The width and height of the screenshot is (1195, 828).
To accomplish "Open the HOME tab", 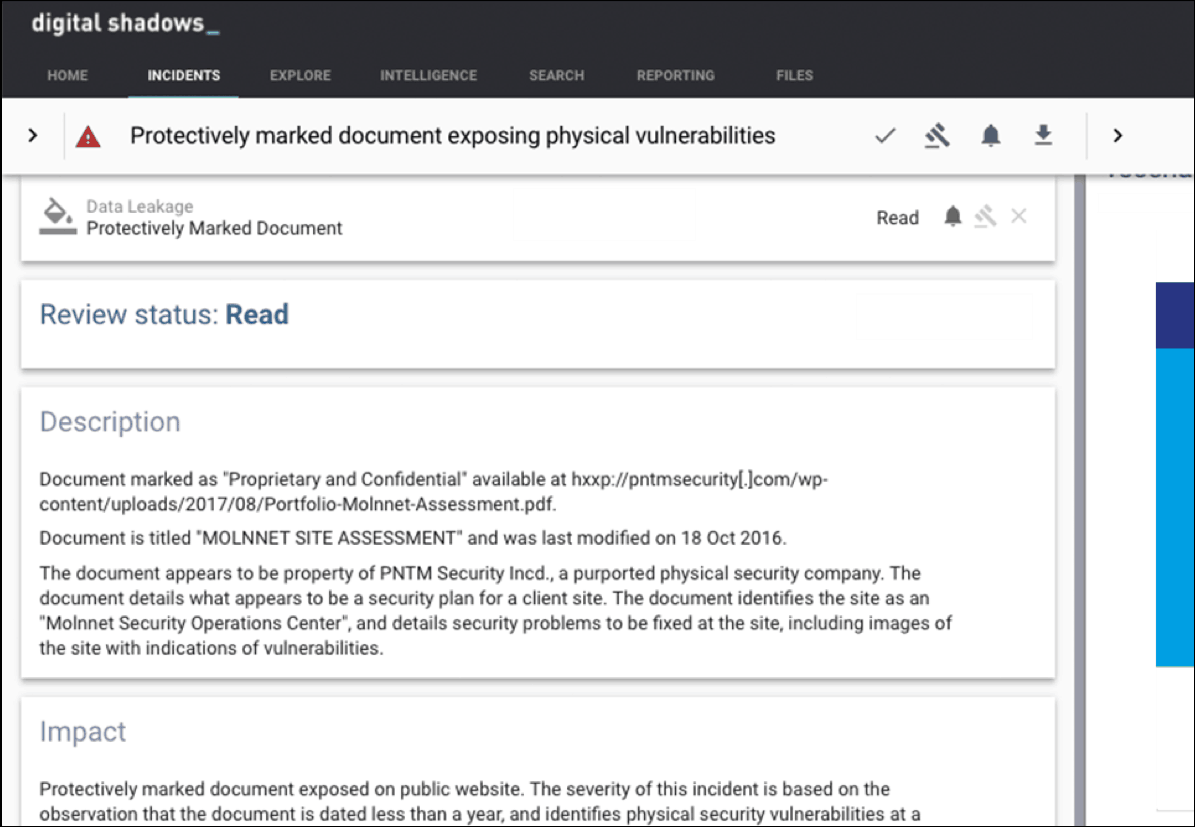I will [68, 75].
